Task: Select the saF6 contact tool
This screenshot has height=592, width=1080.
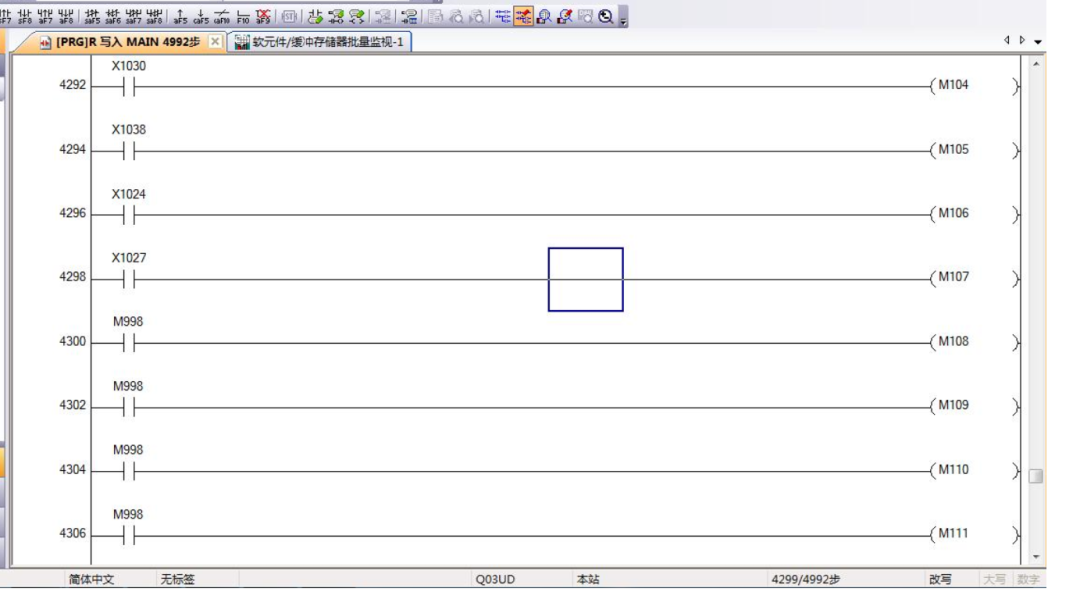Action: [113, 16]
